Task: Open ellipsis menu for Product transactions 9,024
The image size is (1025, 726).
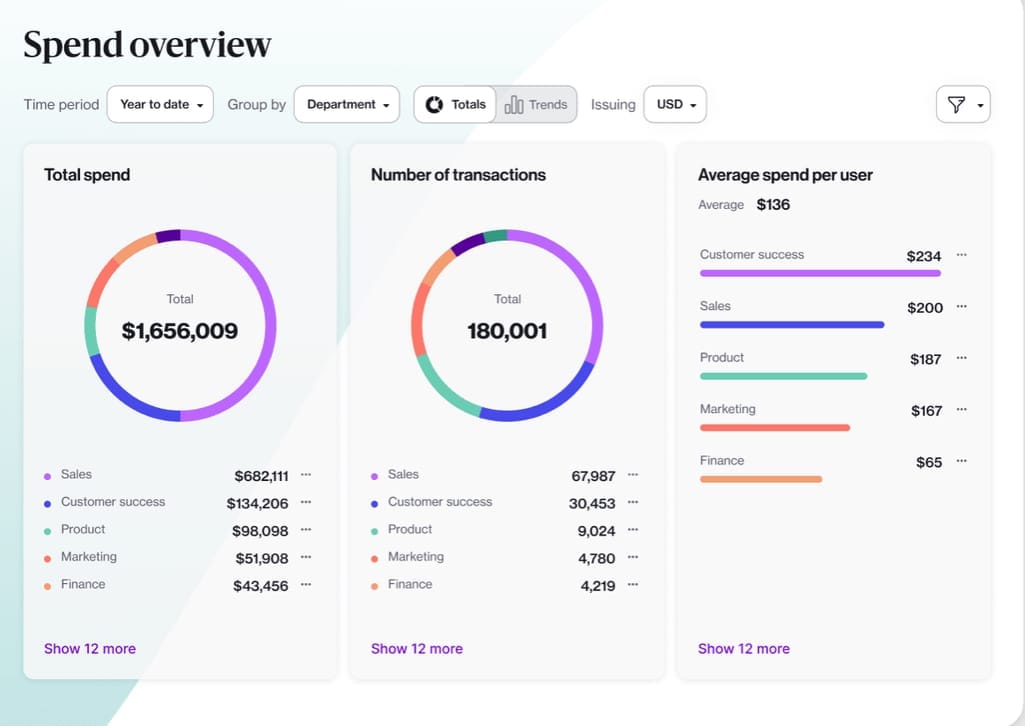Action: pos(633,530)
